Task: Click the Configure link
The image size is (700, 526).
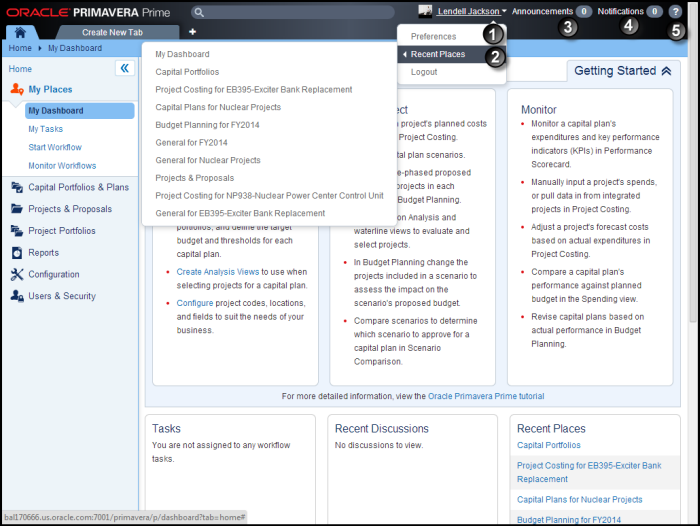Action: pyautogui.click(x=195, y=303)
